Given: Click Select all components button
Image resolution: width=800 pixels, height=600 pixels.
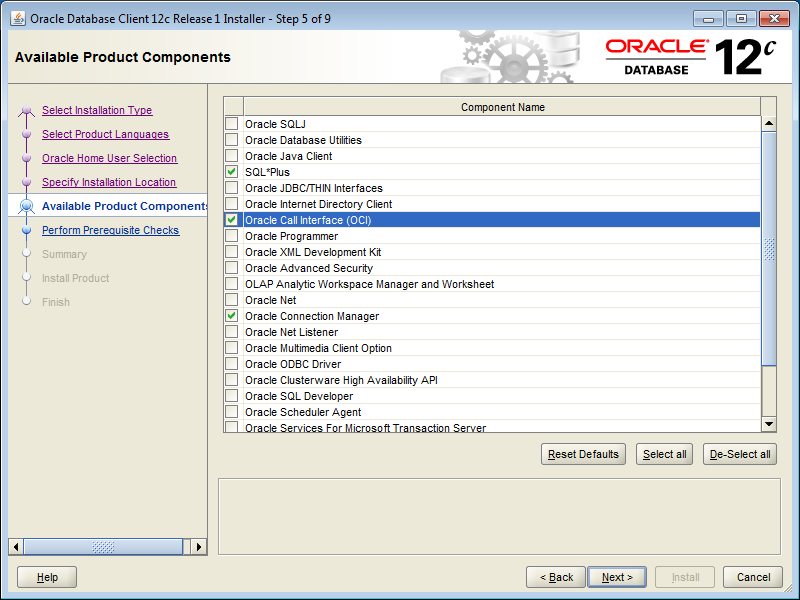Looking at the screenshot, I should pyautogui.click(x=664, y=454).
